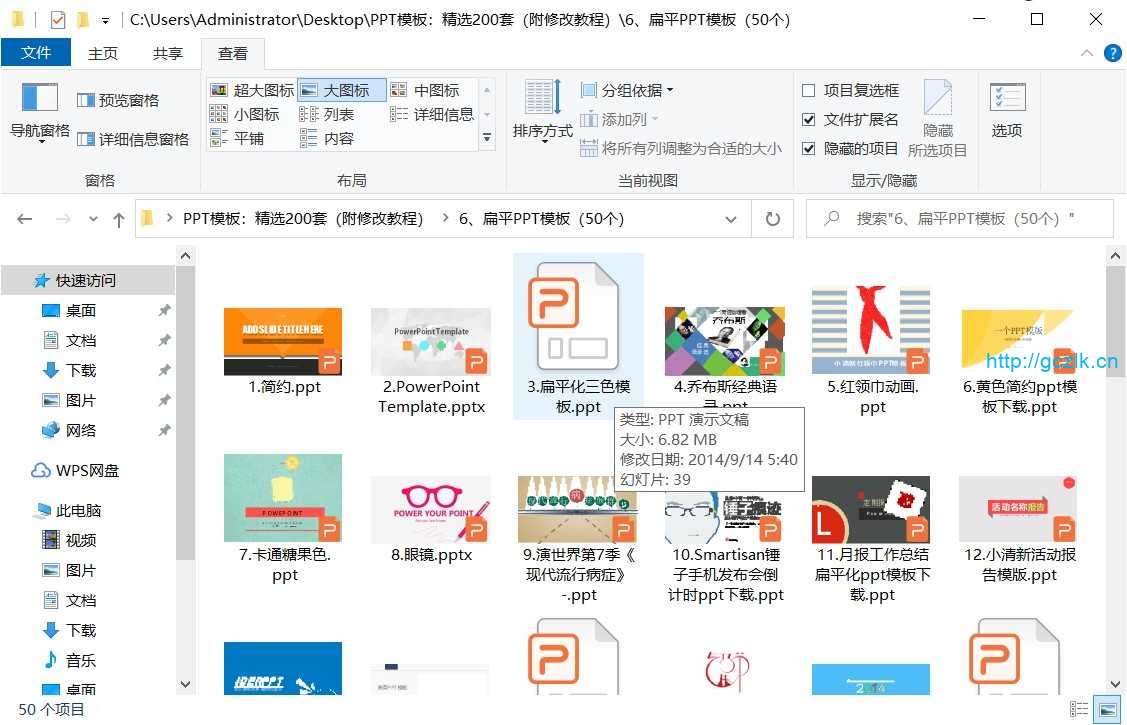Toggle 隐藏的项目 hidden items checkbox
Viewport: 1127px width, 725px height.
pyautogui.click(x=809, y=148)
